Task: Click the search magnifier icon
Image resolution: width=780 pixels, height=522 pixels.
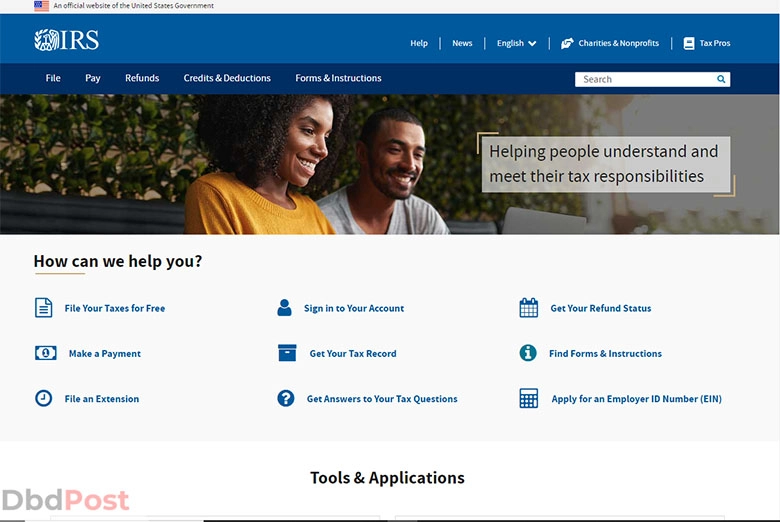Action: pyautogui.click(x=721, y=79)
